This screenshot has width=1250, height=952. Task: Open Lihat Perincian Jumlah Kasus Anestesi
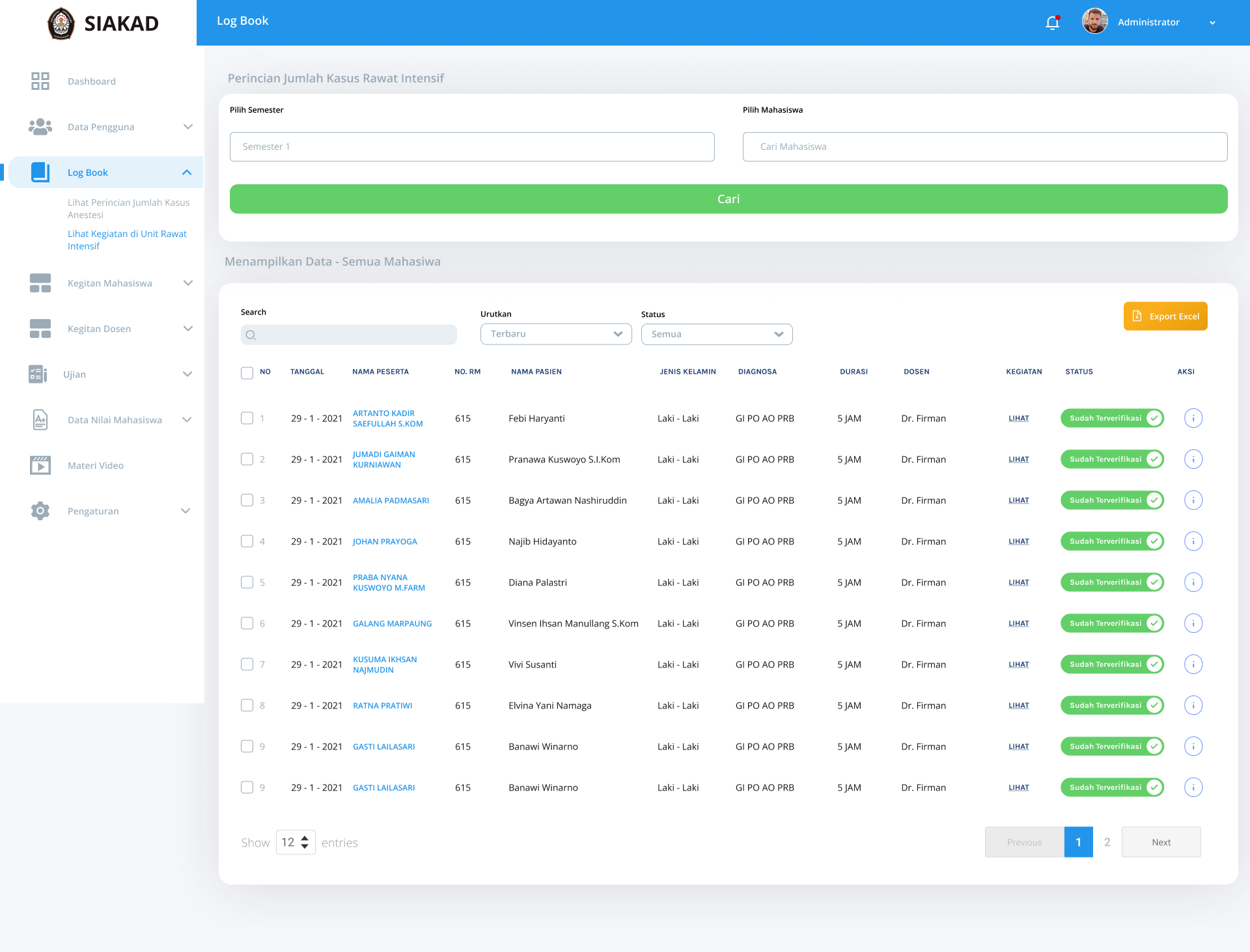(128, 208)
